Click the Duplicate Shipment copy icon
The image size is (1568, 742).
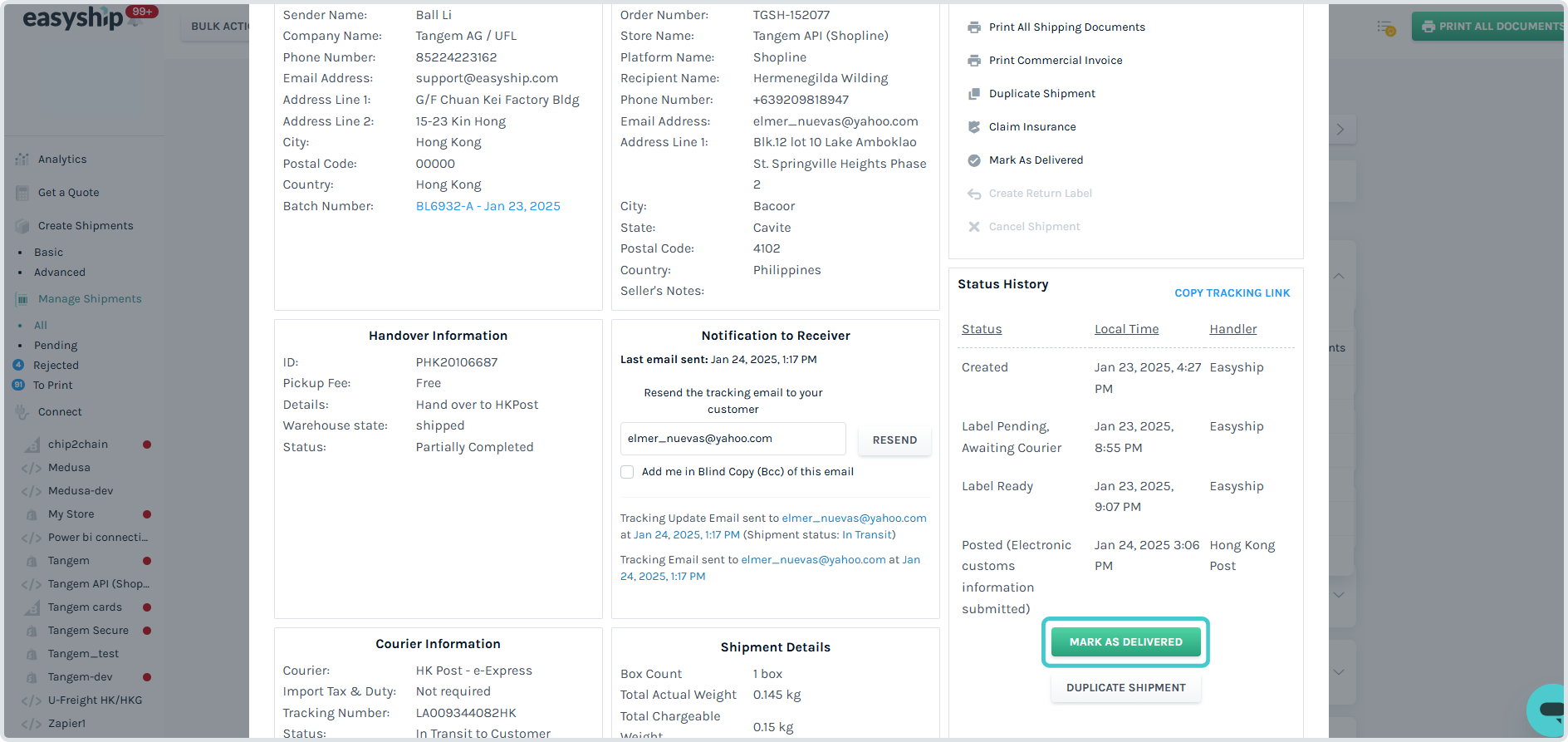[x=974, y=94]
